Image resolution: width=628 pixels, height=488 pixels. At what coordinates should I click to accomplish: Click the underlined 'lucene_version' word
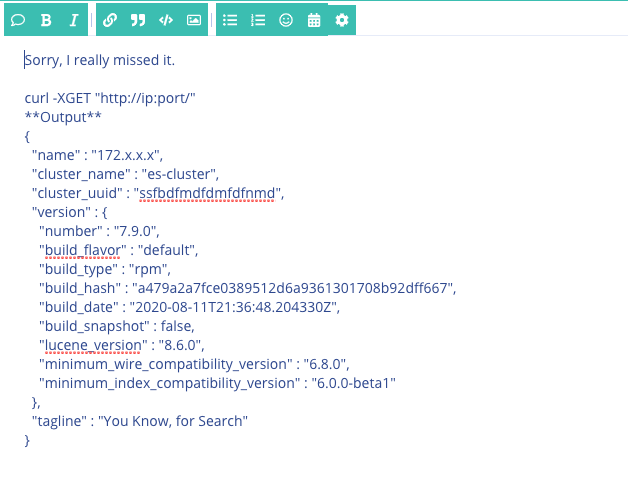point(93,345)
